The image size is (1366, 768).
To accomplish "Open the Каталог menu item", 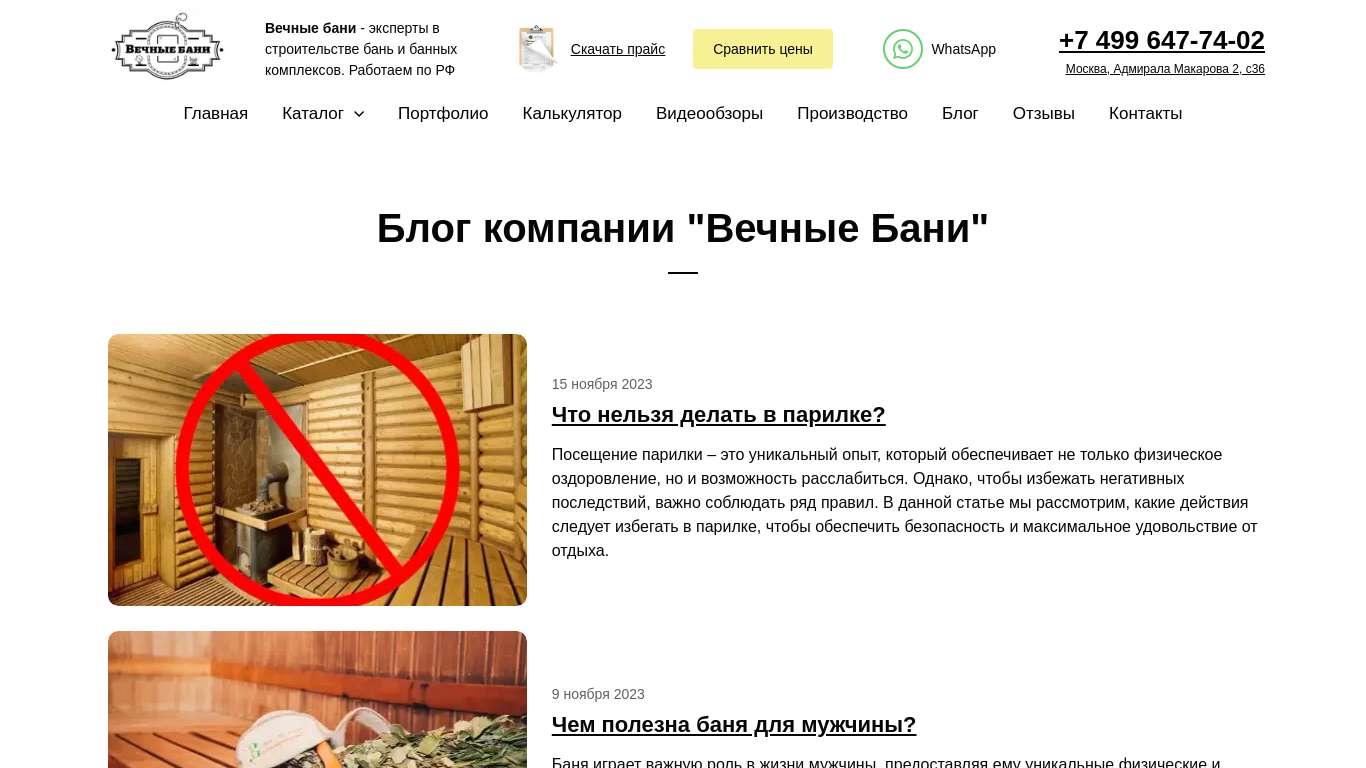I will (x=313, y=114).
